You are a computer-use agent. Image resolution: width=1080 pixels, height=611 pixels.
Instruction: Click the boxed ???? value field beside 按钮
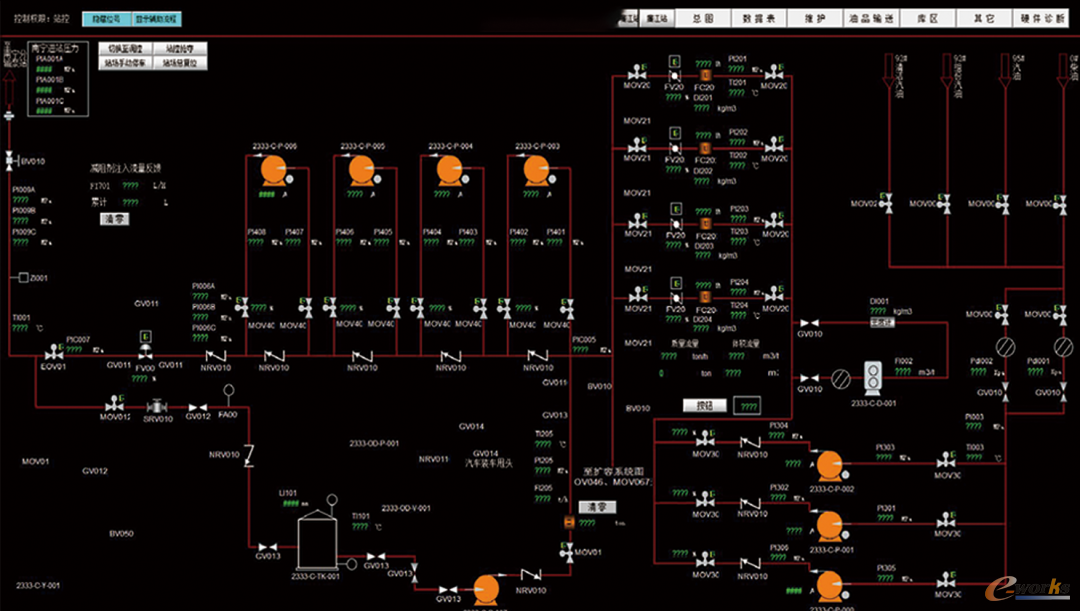point(748,406)
